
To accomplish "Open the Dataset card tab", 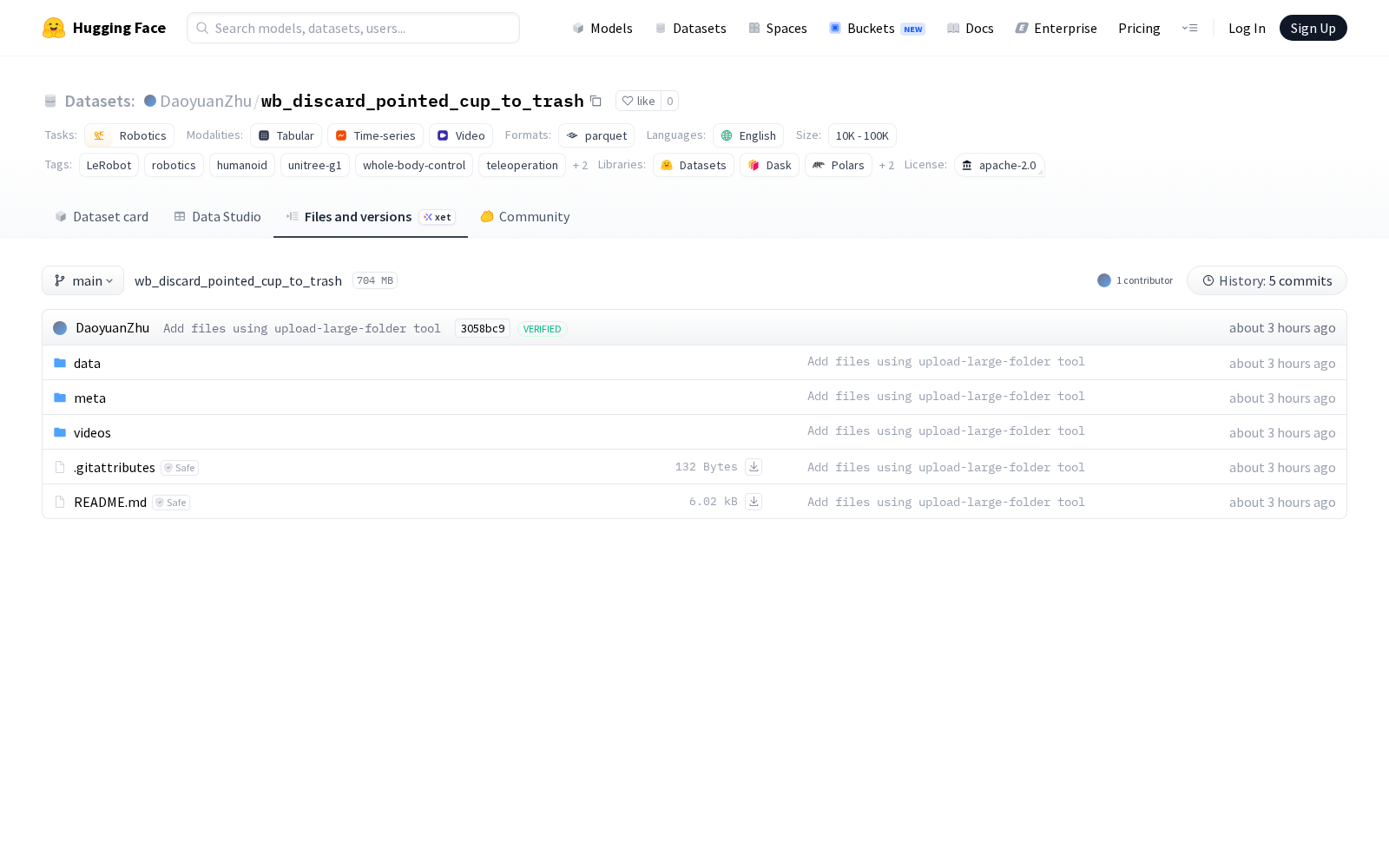I will click(102, 217).
